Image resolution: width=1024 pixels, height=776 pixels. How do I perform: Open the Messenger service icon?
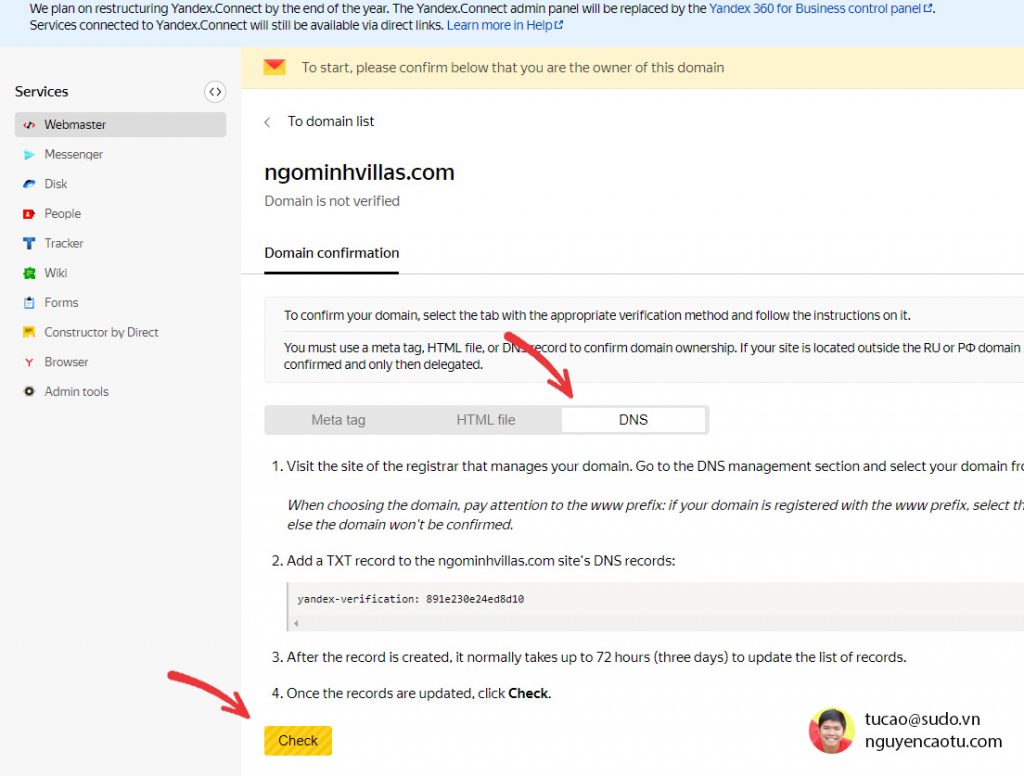click(x=29, y=155)
